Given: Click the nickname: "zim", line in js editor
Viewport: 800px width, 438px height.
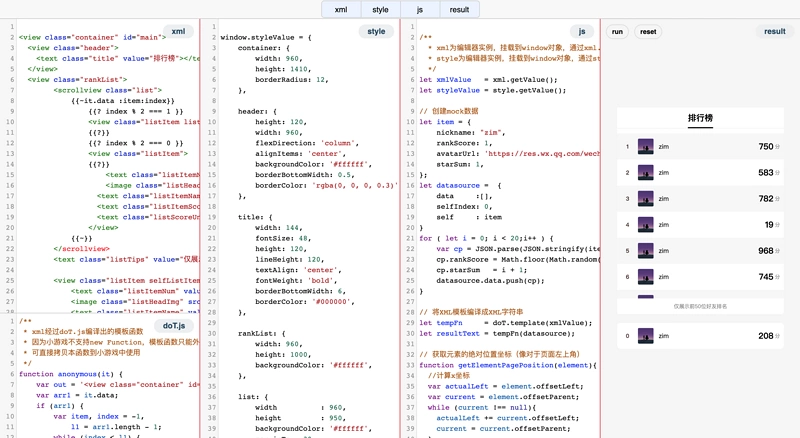Looking at the screenshot, I should click(x=470, y=133).
